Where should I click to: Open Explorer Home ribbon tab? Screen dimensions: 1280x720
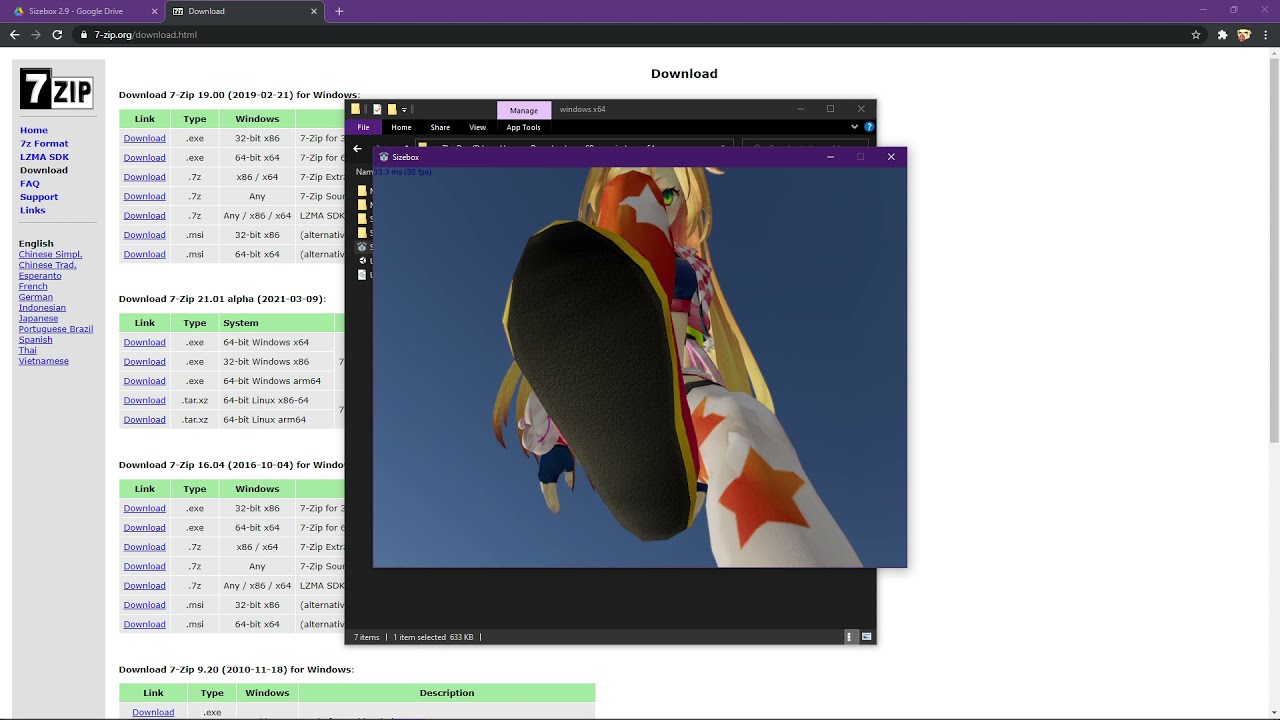[401, 127]
